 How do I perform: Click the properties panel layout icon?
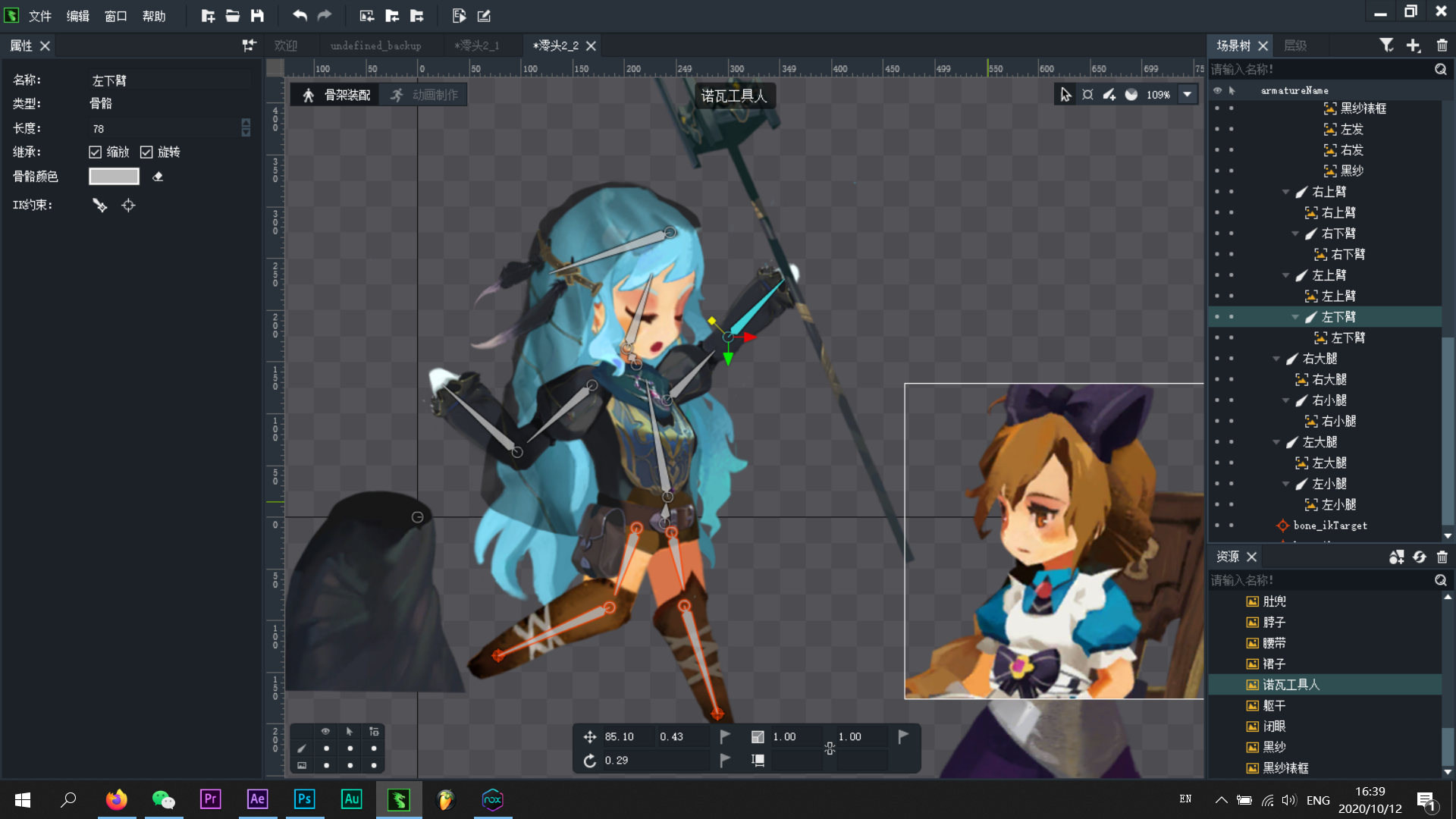coord(249,45)
